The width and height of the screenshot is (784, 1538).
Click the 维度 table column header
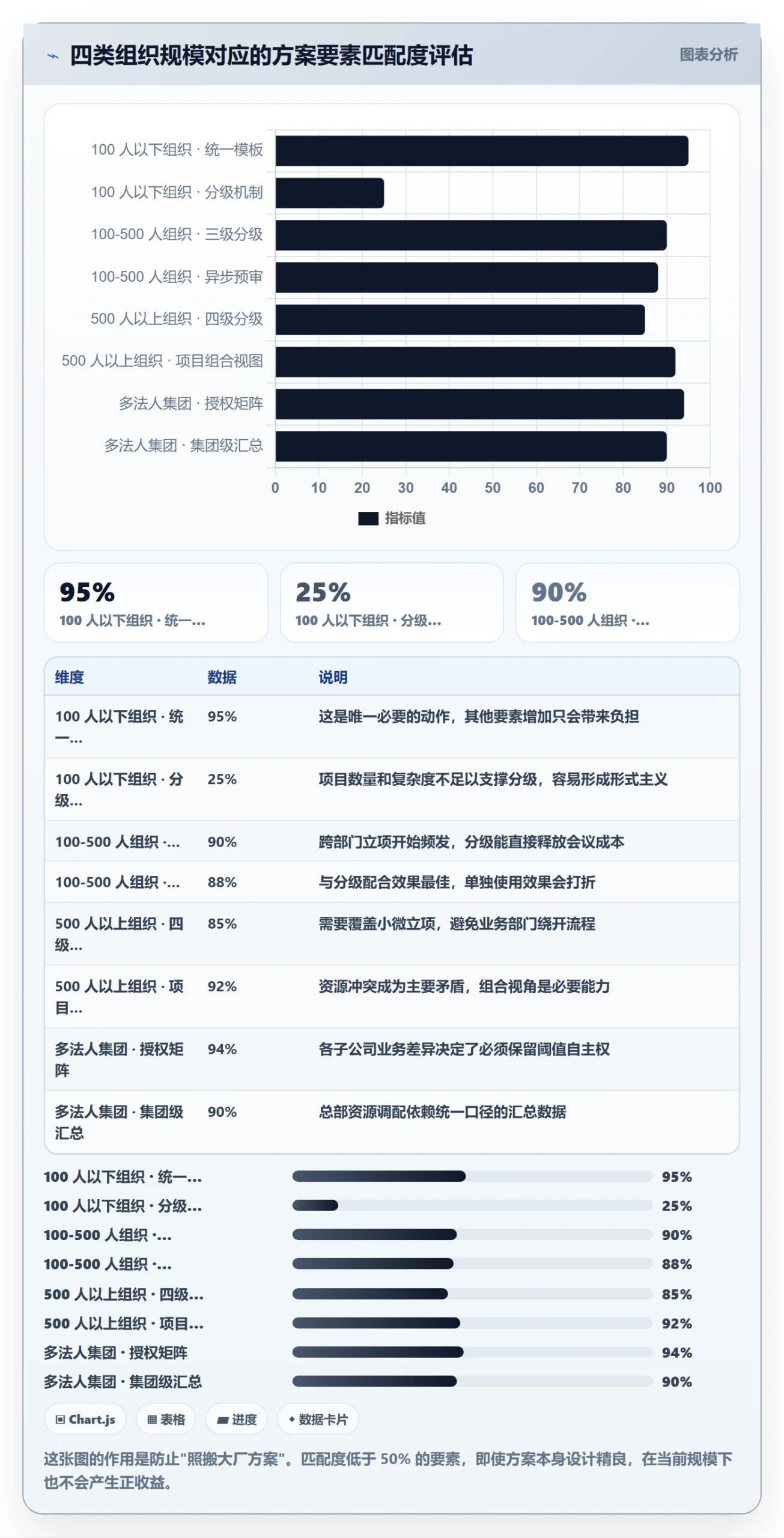click(x=70, y=677)
